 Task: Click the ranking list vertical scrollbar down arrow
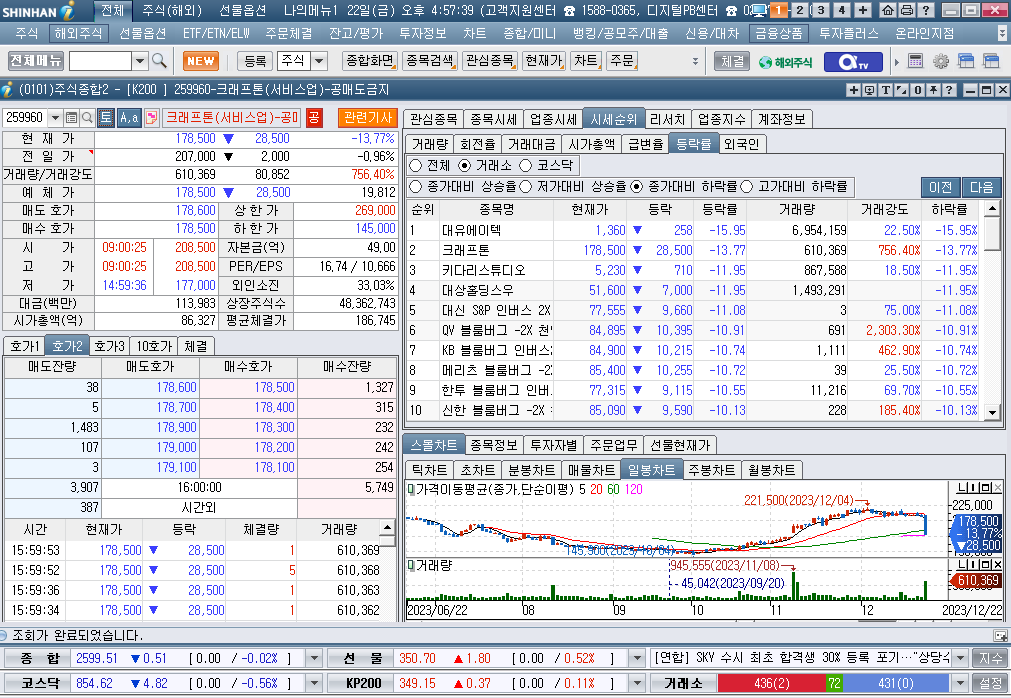[992, 411]
